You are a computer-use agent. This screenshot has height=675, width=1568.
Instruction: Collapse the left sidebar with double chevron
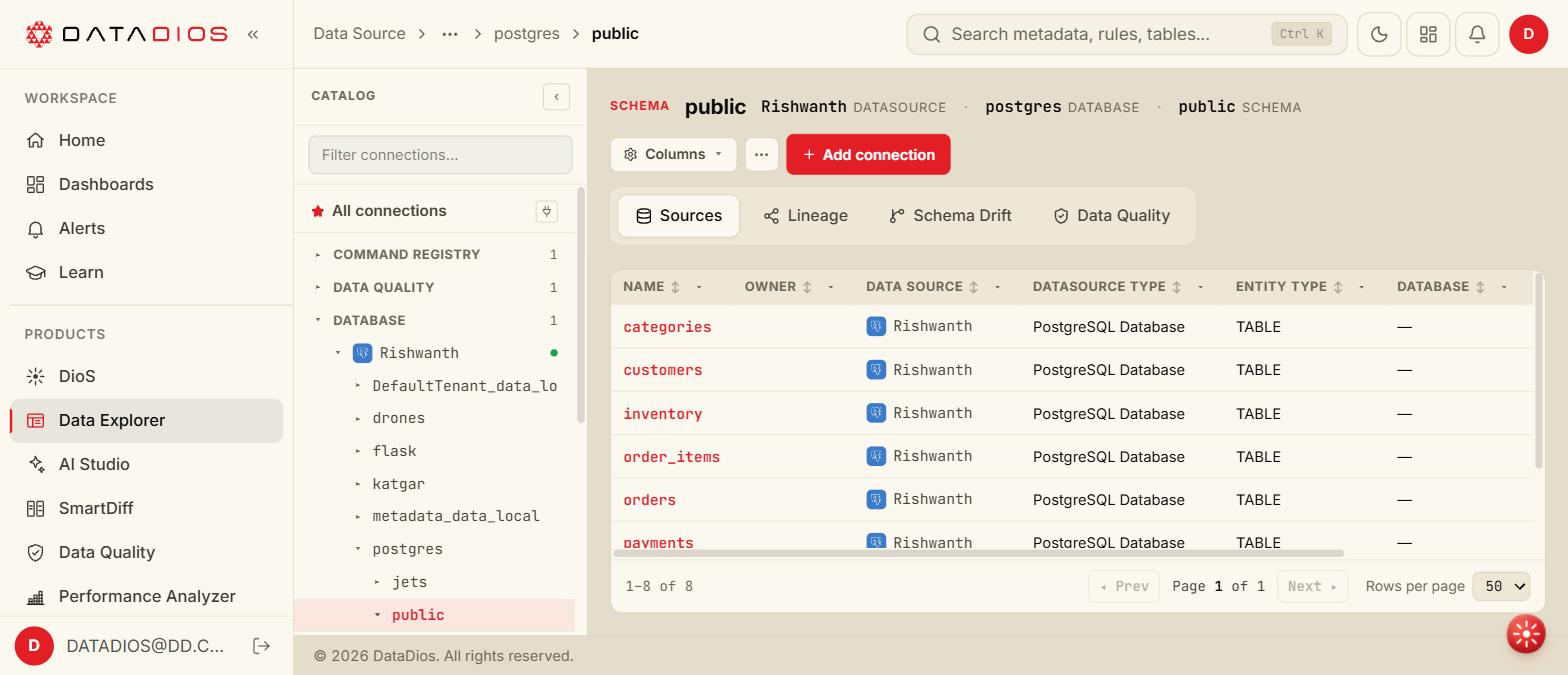tap(253, 34)
